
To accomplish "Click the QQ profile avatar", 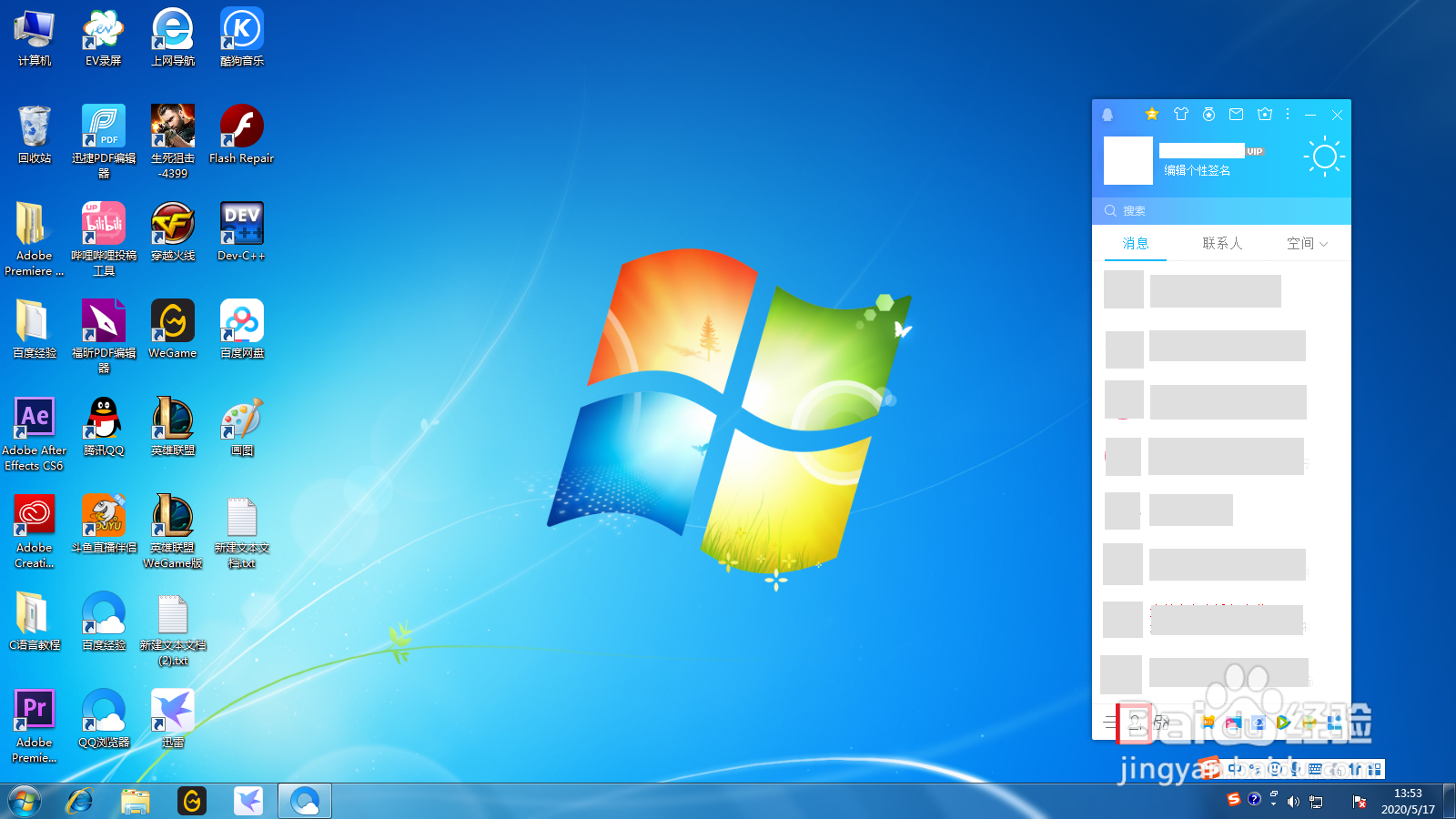I will click(x=1128, y=161).
